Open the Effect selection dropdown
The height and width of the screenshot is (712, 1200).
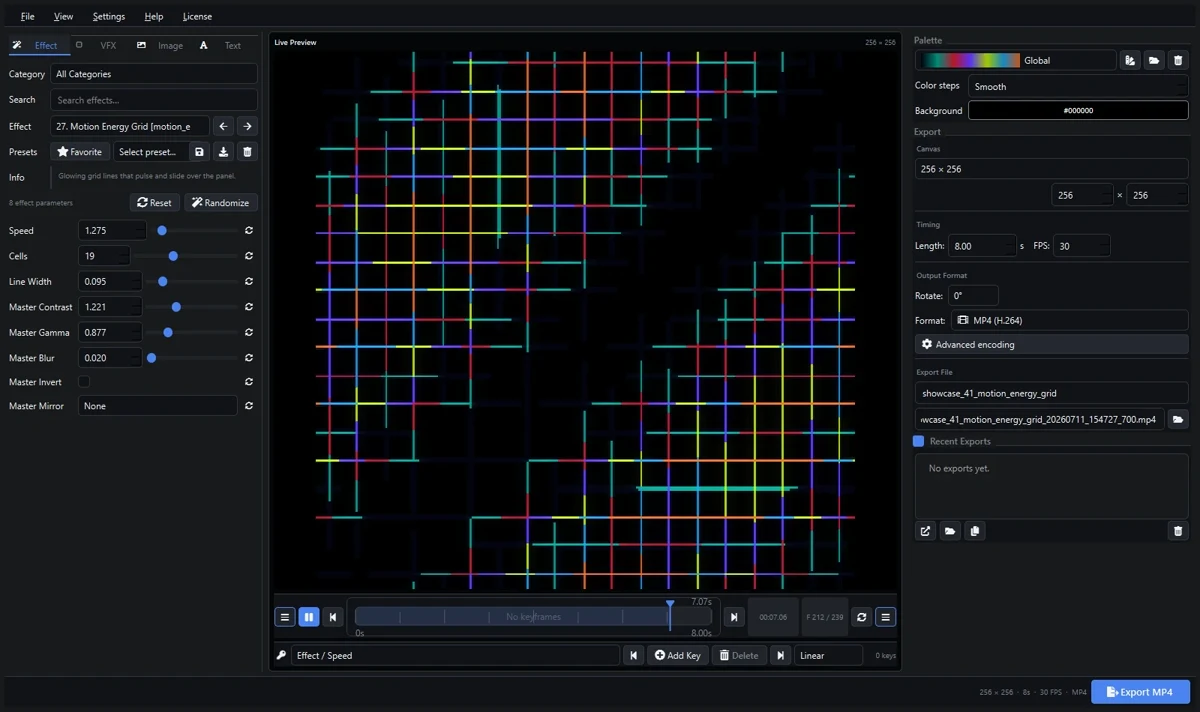tap(130, 126)
